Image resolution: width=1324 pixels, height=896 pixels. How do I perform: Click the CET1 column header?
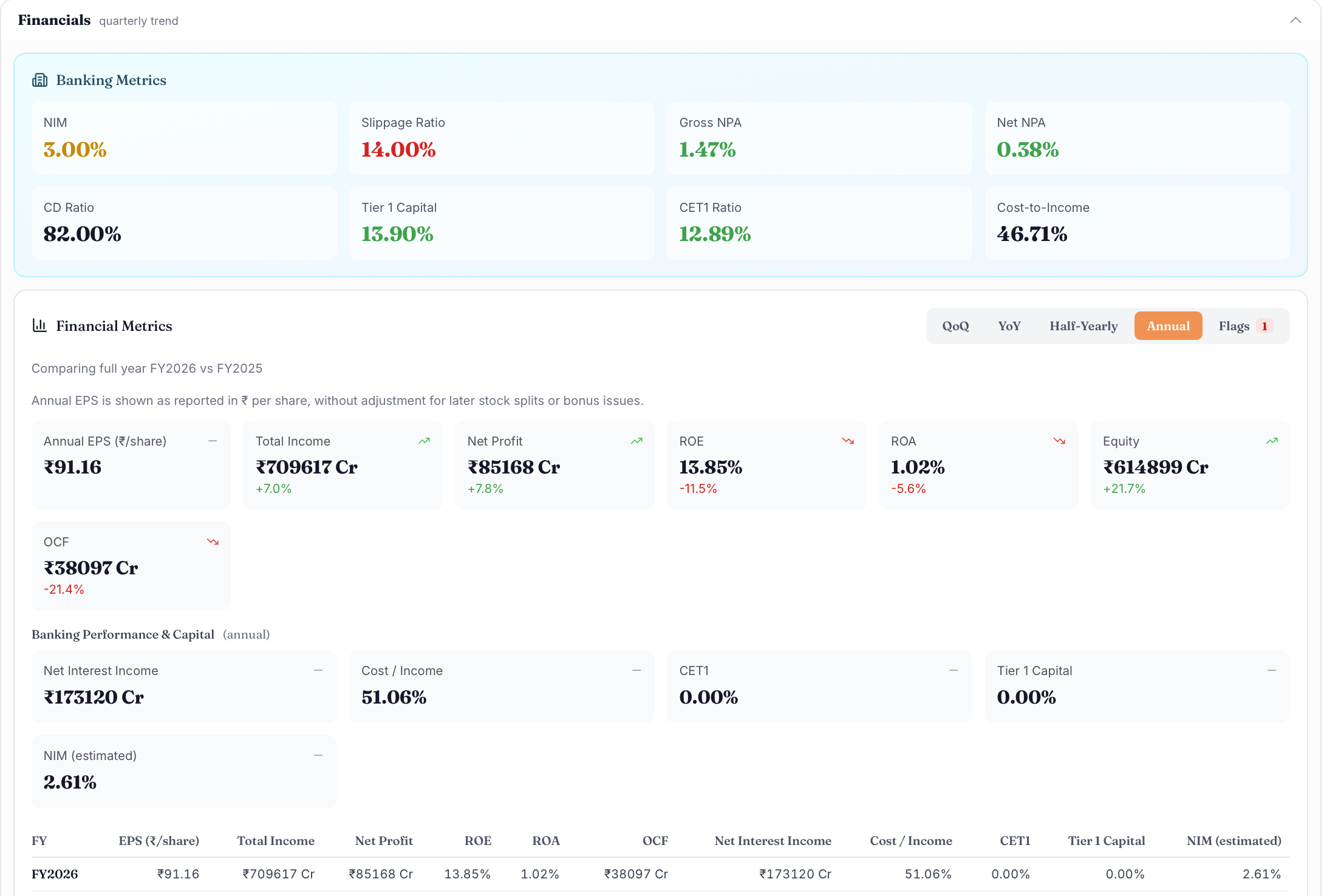tap(1015, 841)
